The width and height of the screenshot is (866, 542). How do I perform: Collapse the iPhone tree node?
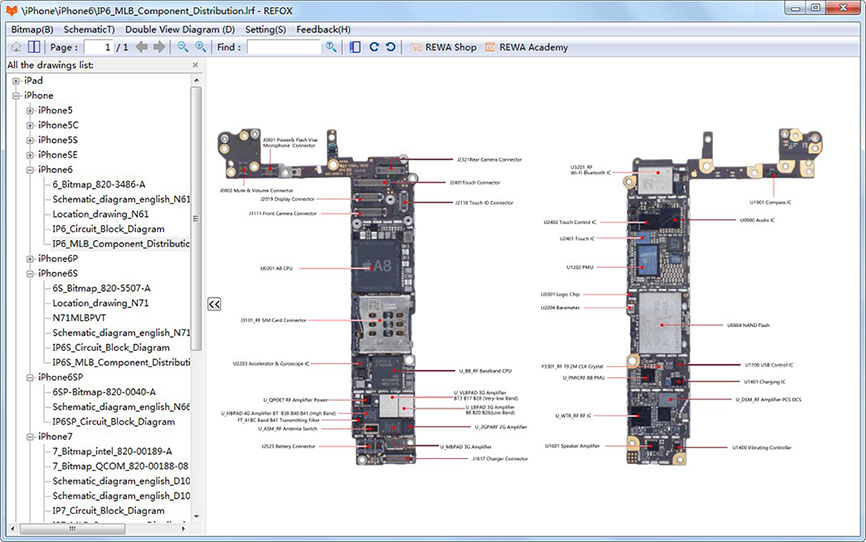point(16,96)
